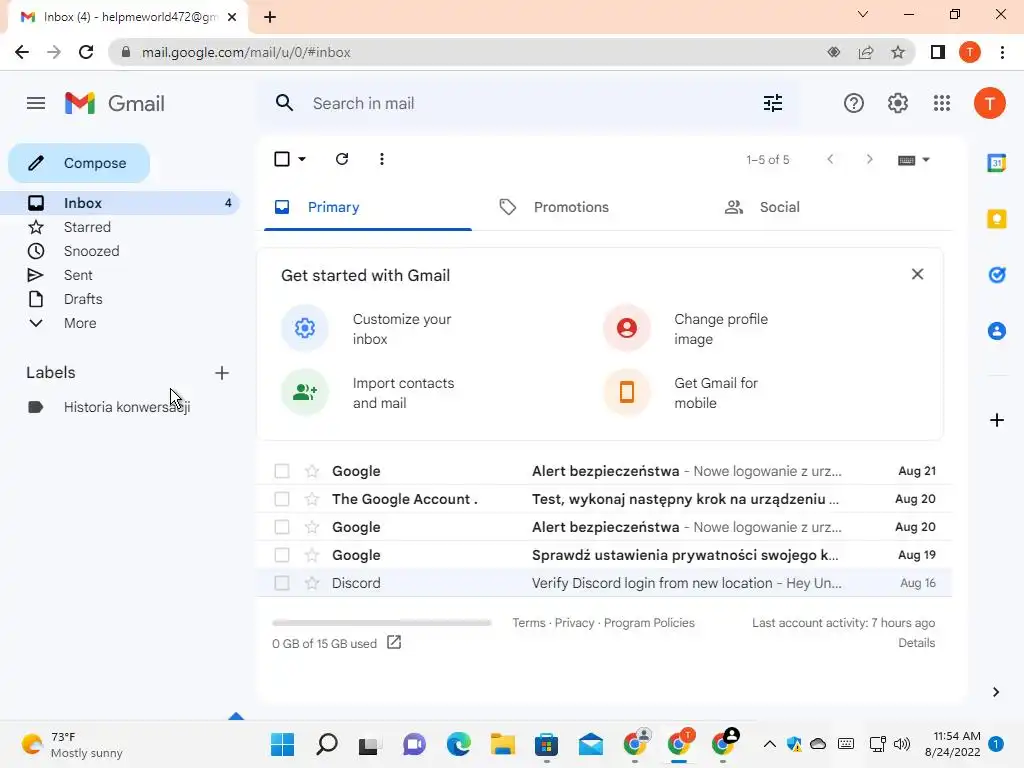Star the Discord email

pyautogui.click(x=312, y=583)
